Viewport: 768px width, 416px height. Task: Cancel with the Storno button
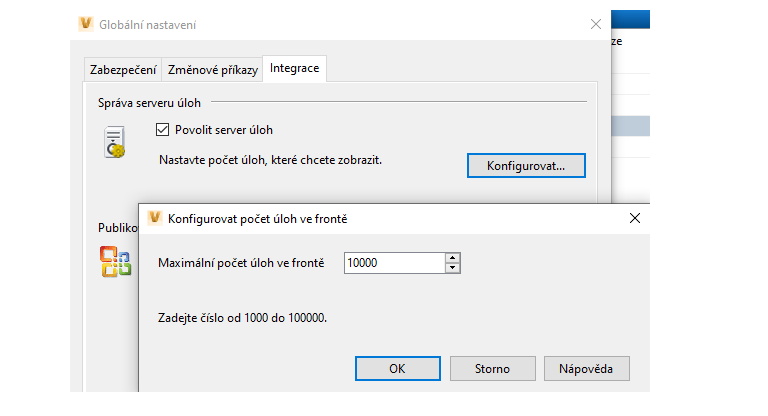tap(492, 368)
